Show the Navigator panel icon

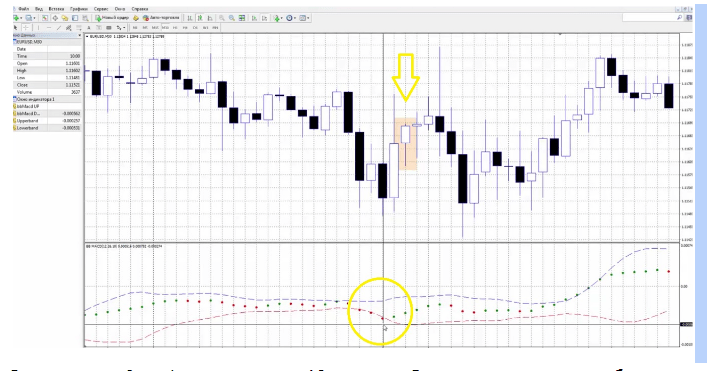pyautogui.click(x=65, y=18)
